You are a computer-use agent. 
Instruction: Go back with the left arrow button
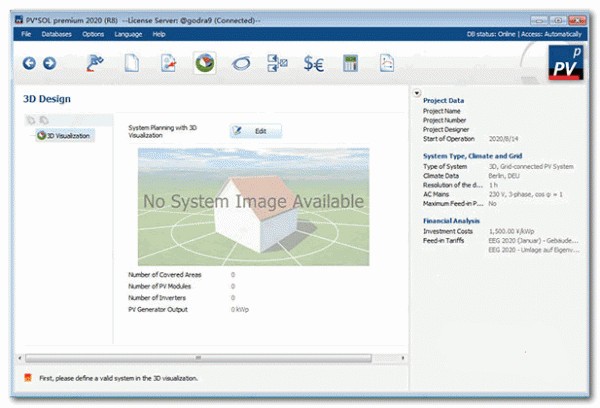(x=29, y=63)
